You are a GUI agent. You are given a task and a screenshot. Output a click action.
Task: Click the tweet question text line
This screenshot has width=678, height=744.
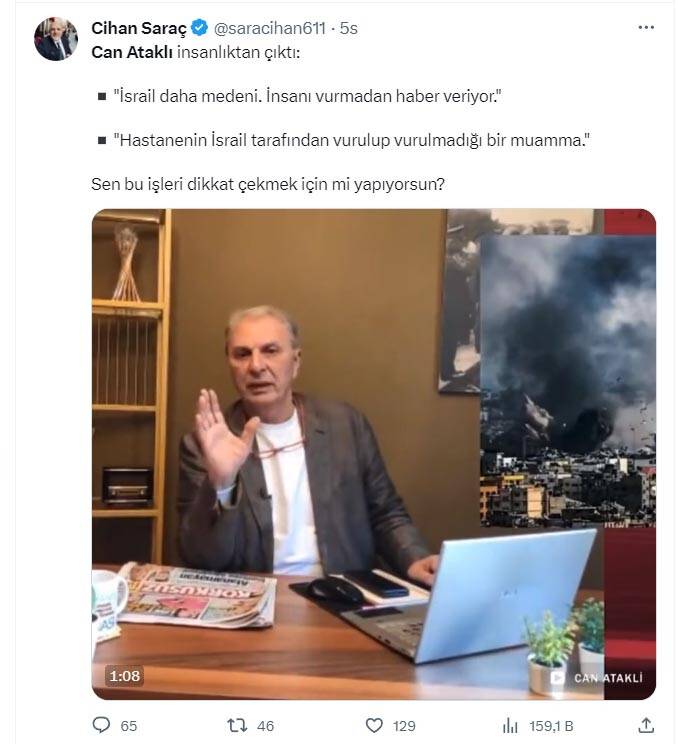(268, 184)
